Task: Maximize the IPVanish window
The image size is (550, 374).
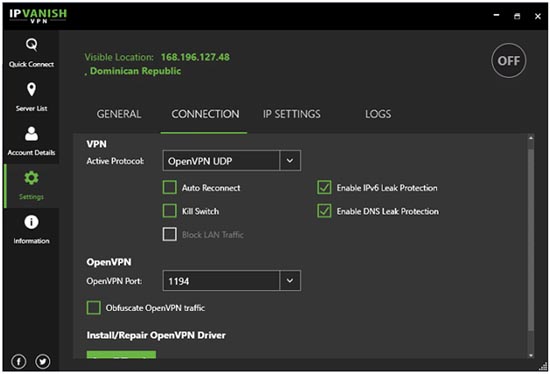Action: pos(517,16)
